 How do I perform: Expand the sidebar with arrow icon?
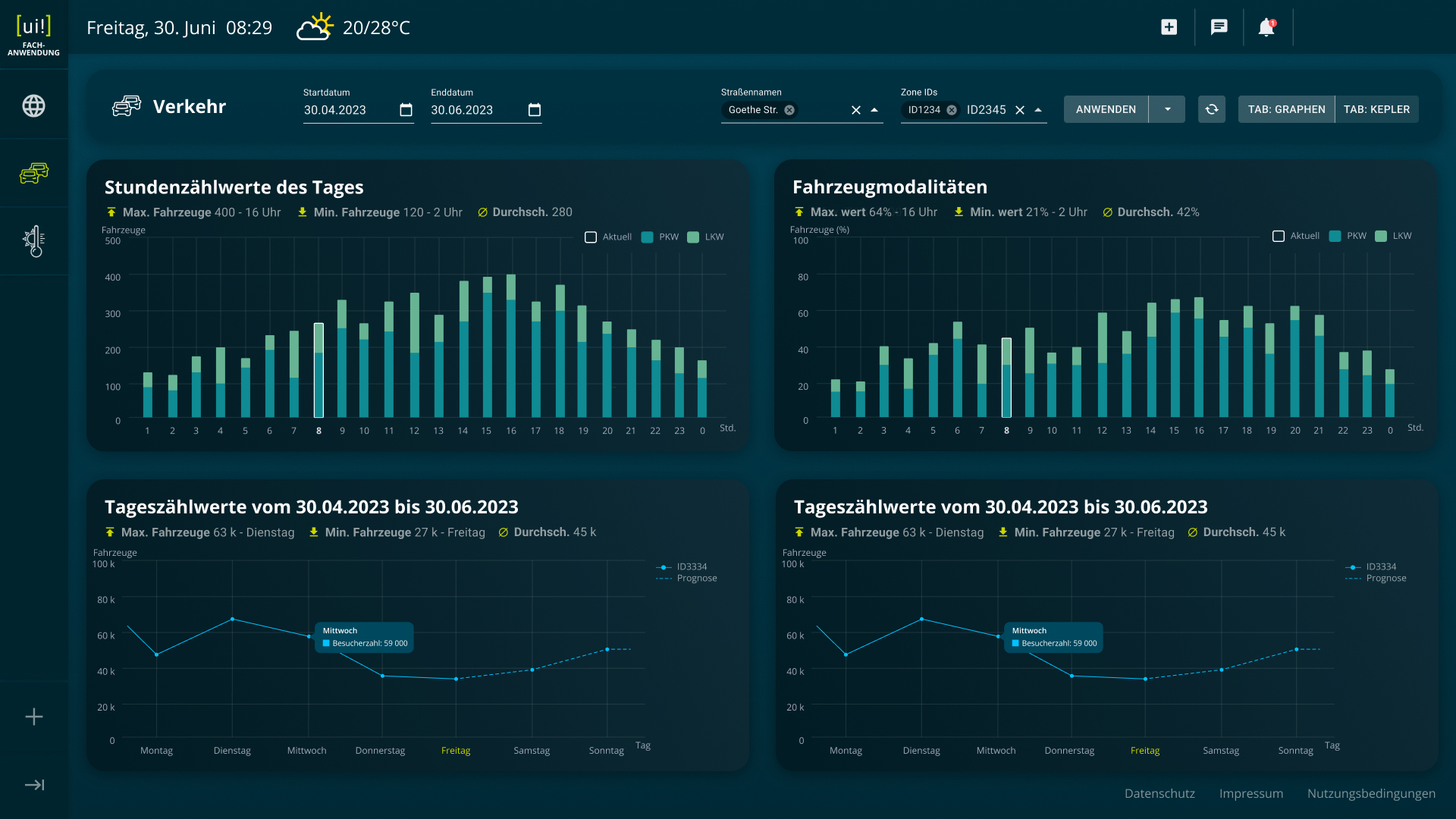[x=34, y=785]
